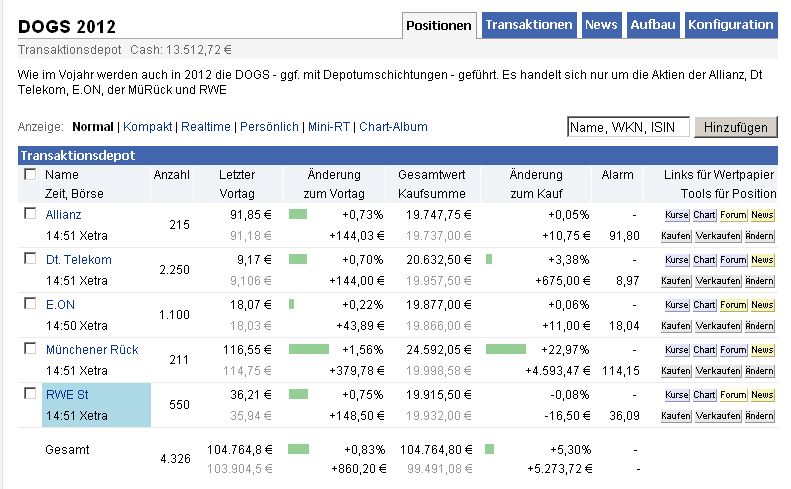Open the Münchener Rück stock link
Image resolution: width=791 pixels, height=489 pixels.
[x=92, y=349]
